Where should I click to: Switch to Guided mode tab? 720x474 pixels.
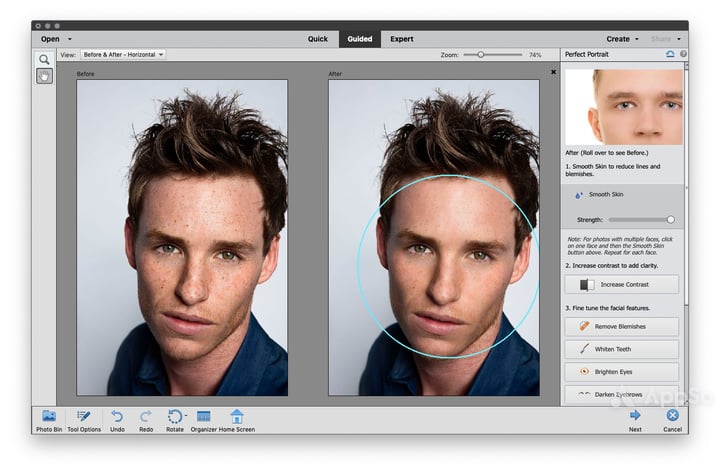click(x=360, y=39)
